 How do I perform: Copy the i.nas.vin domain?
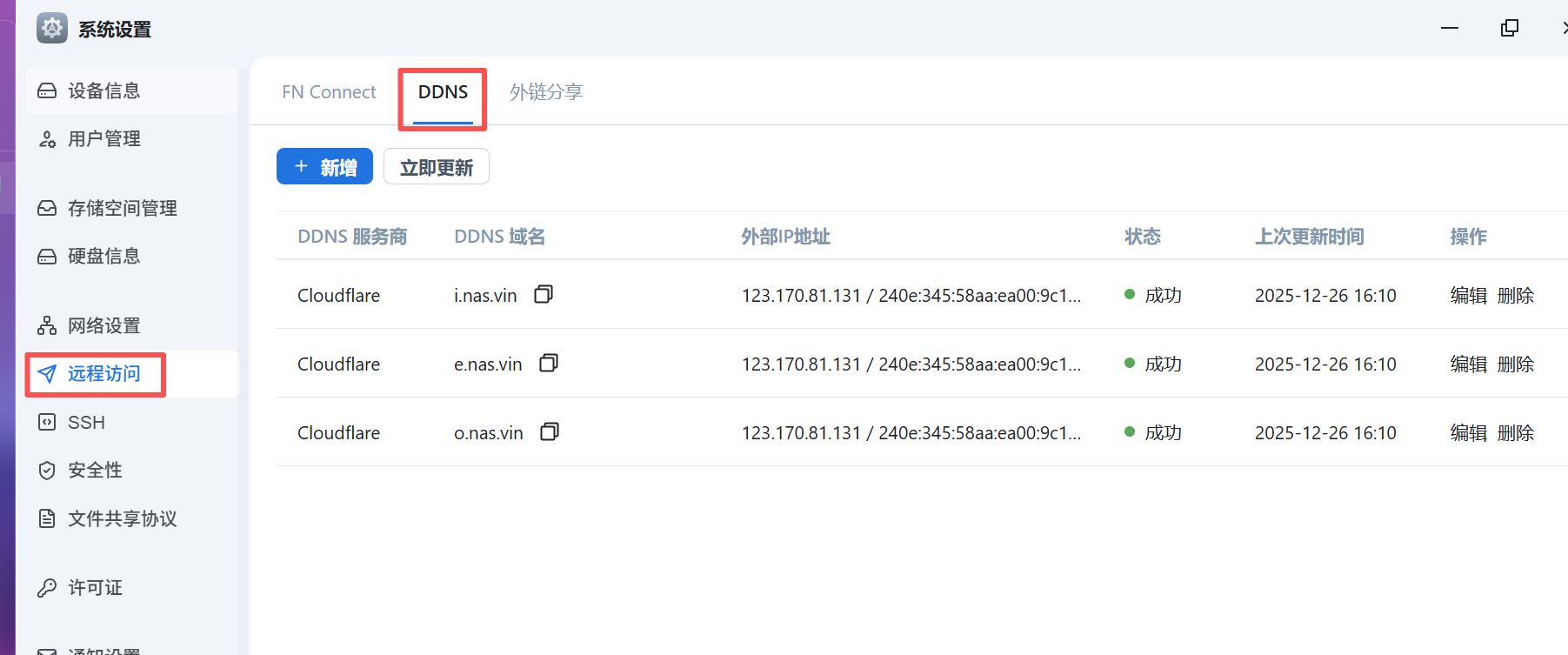tap(544, 295)
